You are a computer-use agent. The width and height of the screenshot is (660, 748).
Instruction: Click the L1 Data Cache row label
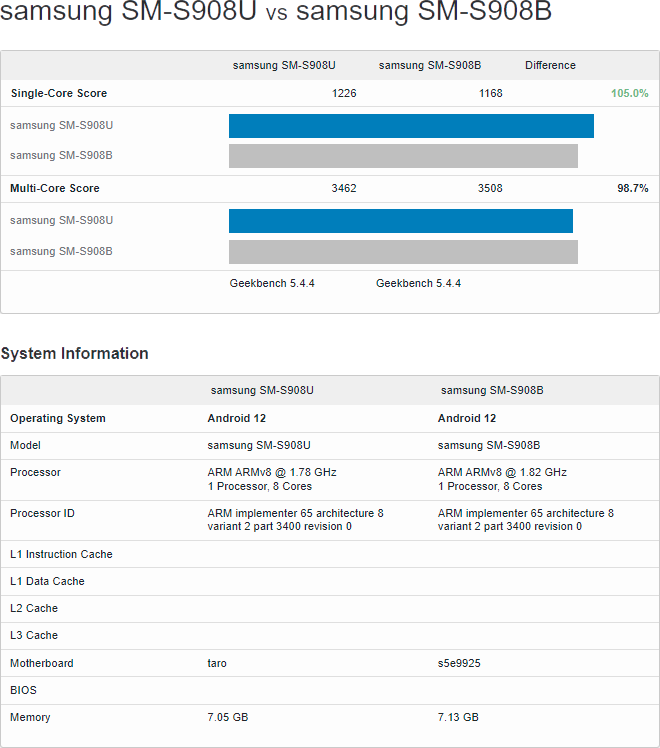click(x=47, y=581)
